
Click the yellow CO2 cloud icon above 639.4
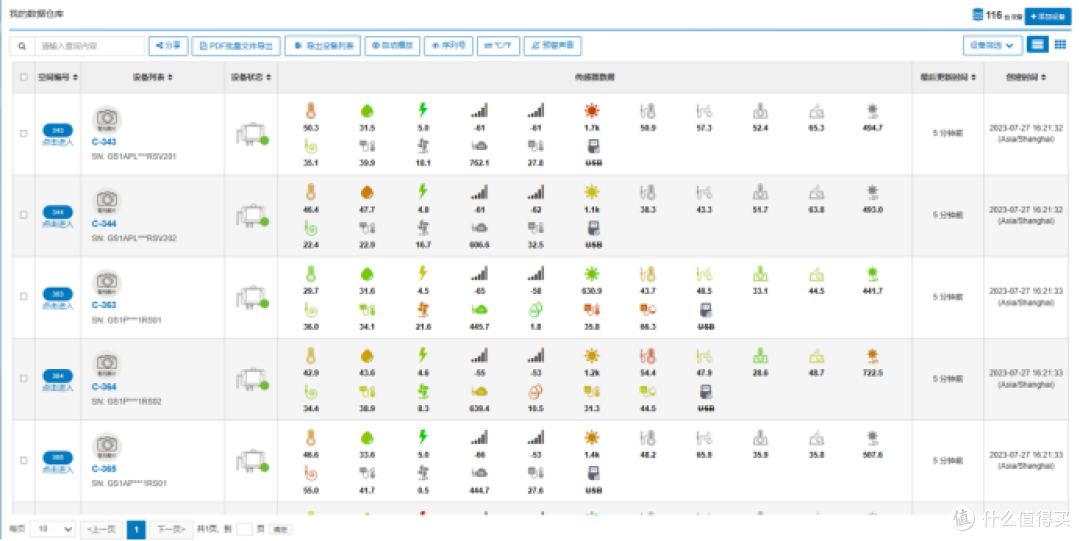click(x=479, y=391)
